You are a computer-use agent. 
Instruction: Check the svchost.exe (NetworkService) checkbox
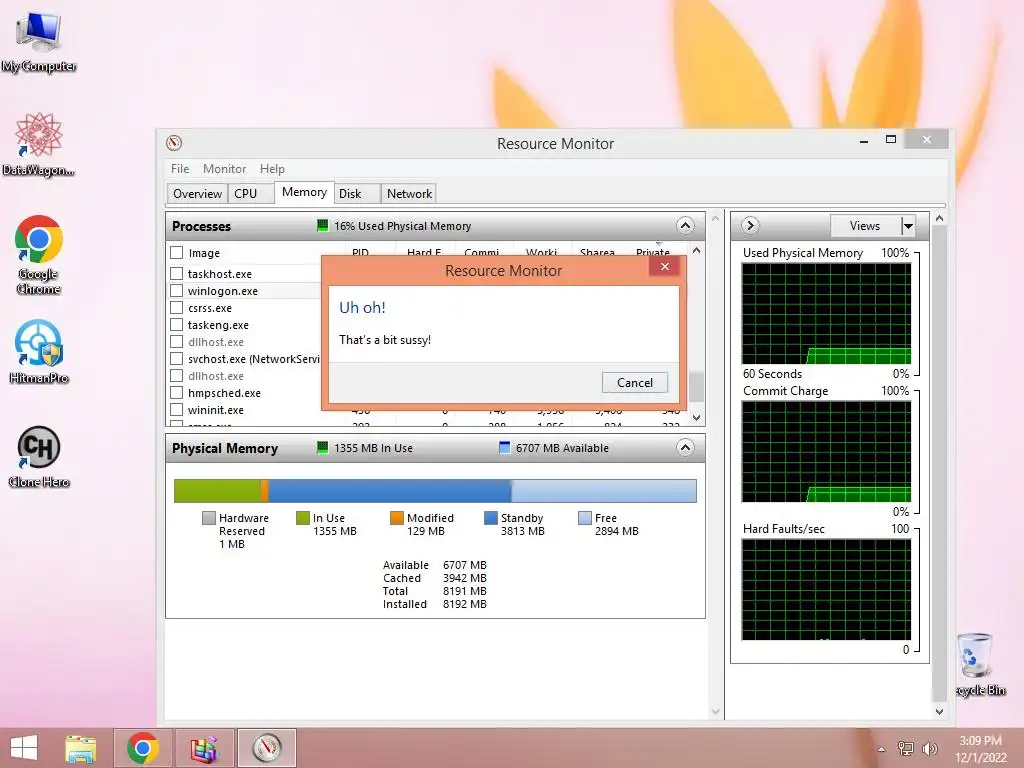(176, 359)
